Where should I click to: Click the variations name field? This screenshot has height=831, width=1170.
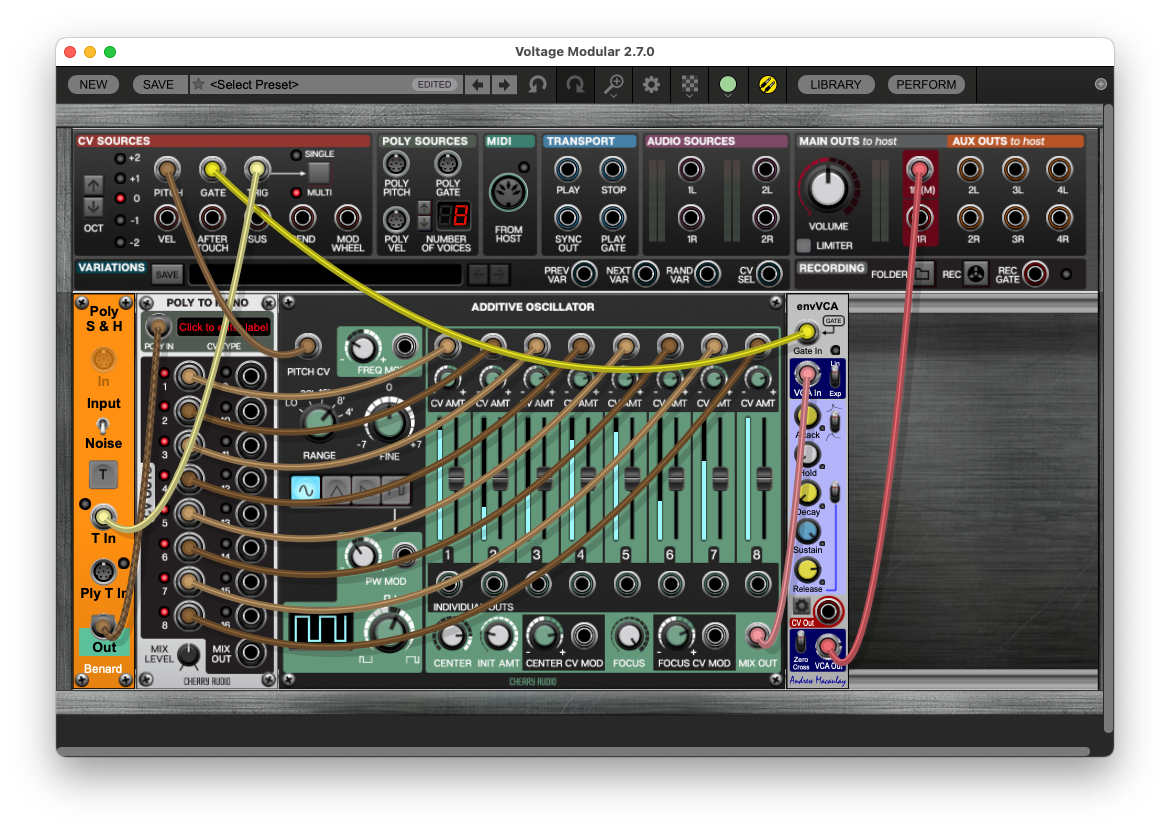pyautogui.click(x=325, y=275)
